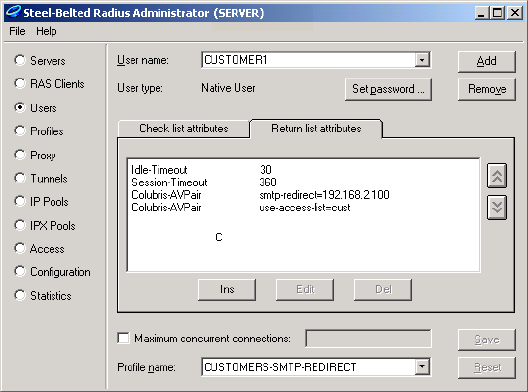Click the Steel-Belted Radius title bar icon
Screen dimensions: 528x392
tap(13, 12)
